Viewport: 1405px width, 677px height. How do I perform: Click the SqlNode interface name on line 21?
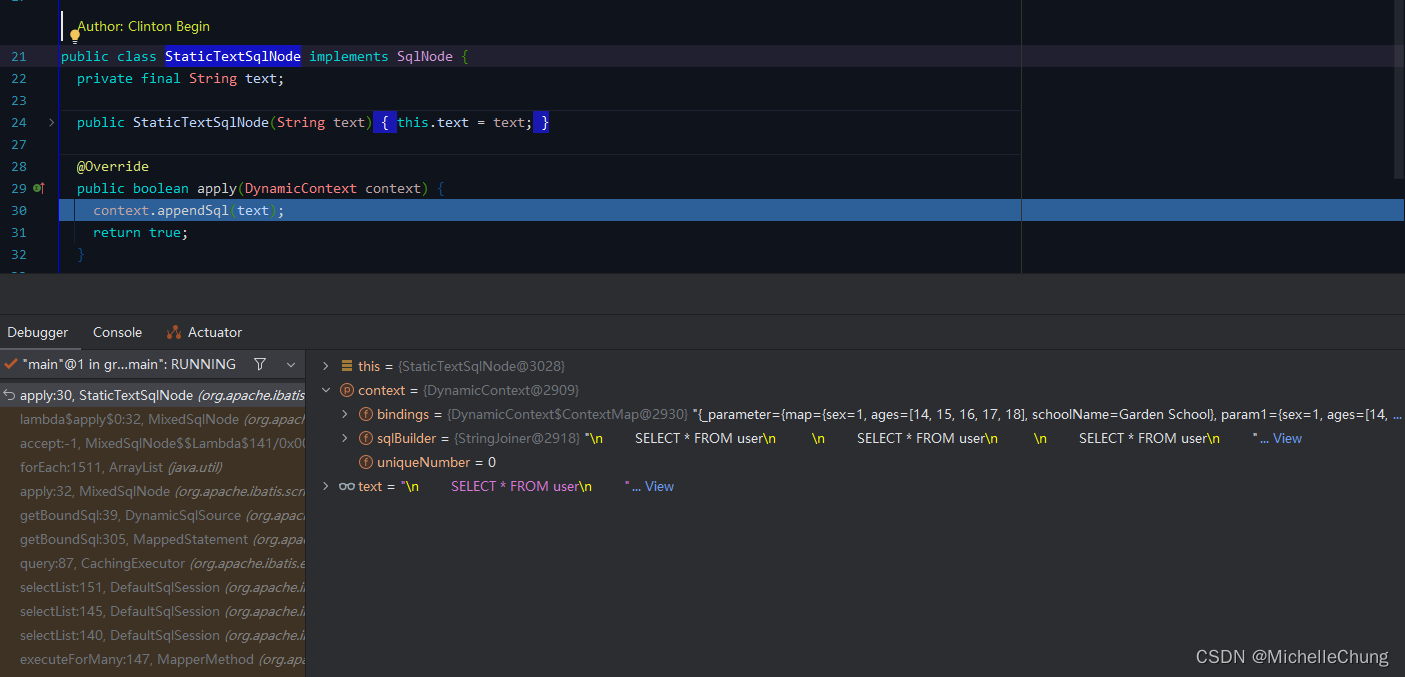click(x=425, y=56)
